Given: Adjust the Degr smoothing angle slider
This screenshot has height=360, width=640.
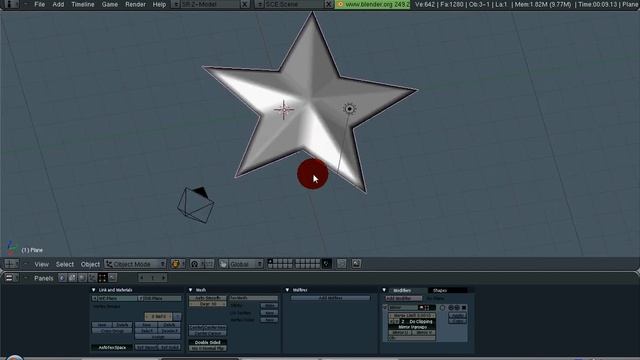Looking at the screenshot, I should tap(207, 304).
